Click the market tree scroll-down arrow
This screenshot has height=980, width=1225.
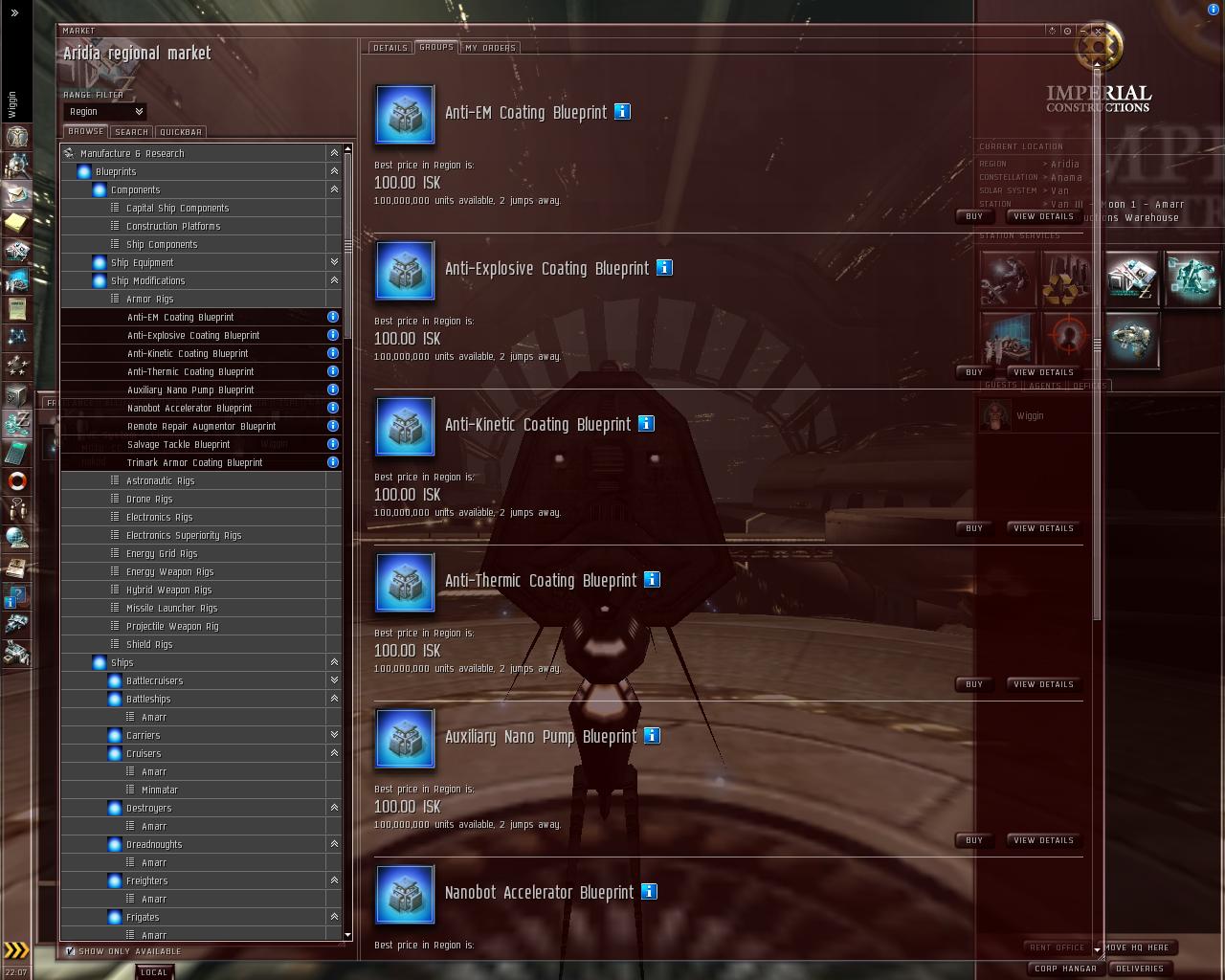(x=347, y=936)
